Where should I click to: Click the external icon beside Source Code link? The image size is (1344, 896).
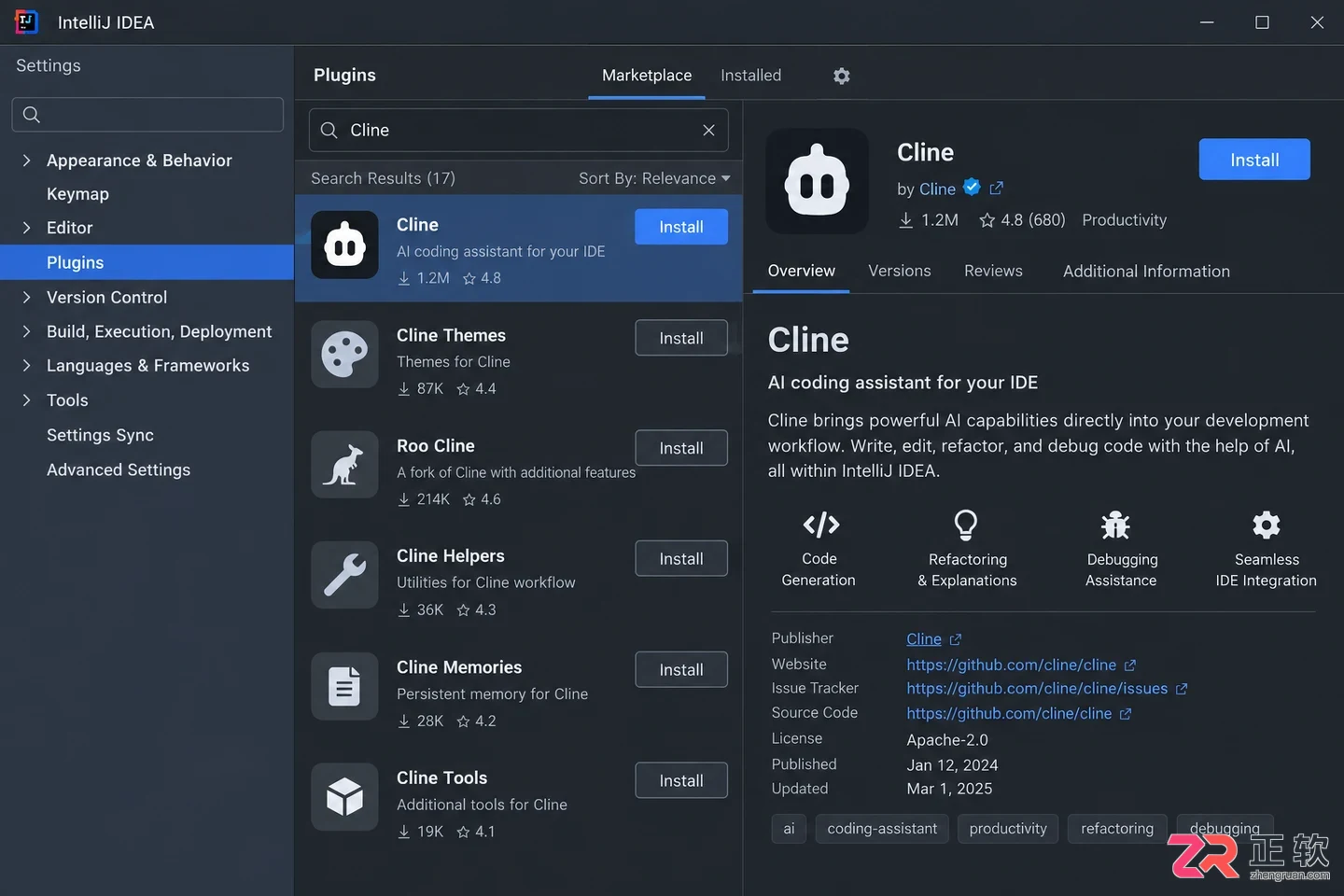tap(1126, 714)
